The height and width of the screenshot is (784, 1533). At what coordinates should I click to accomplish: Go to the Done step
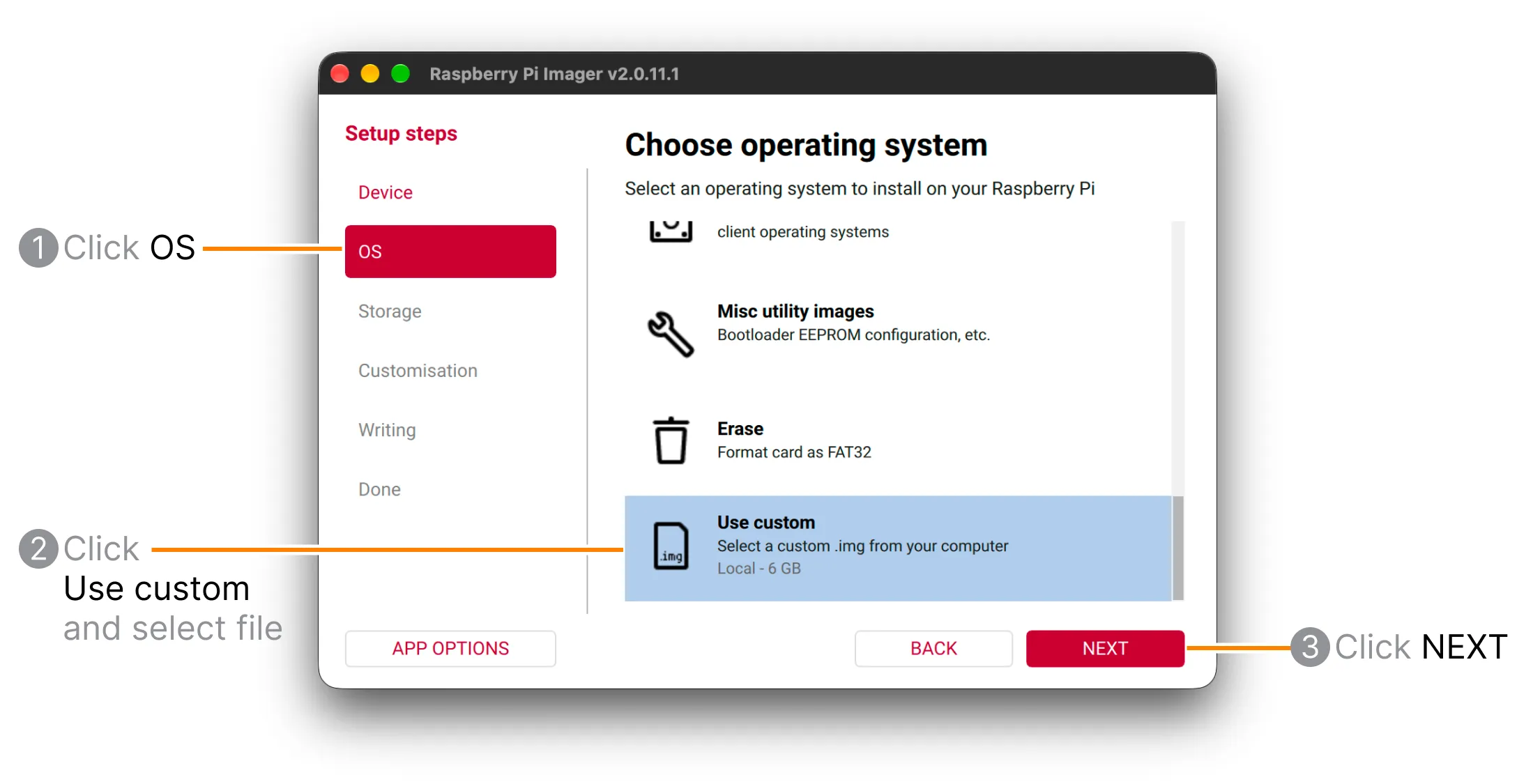click(450, 489)
